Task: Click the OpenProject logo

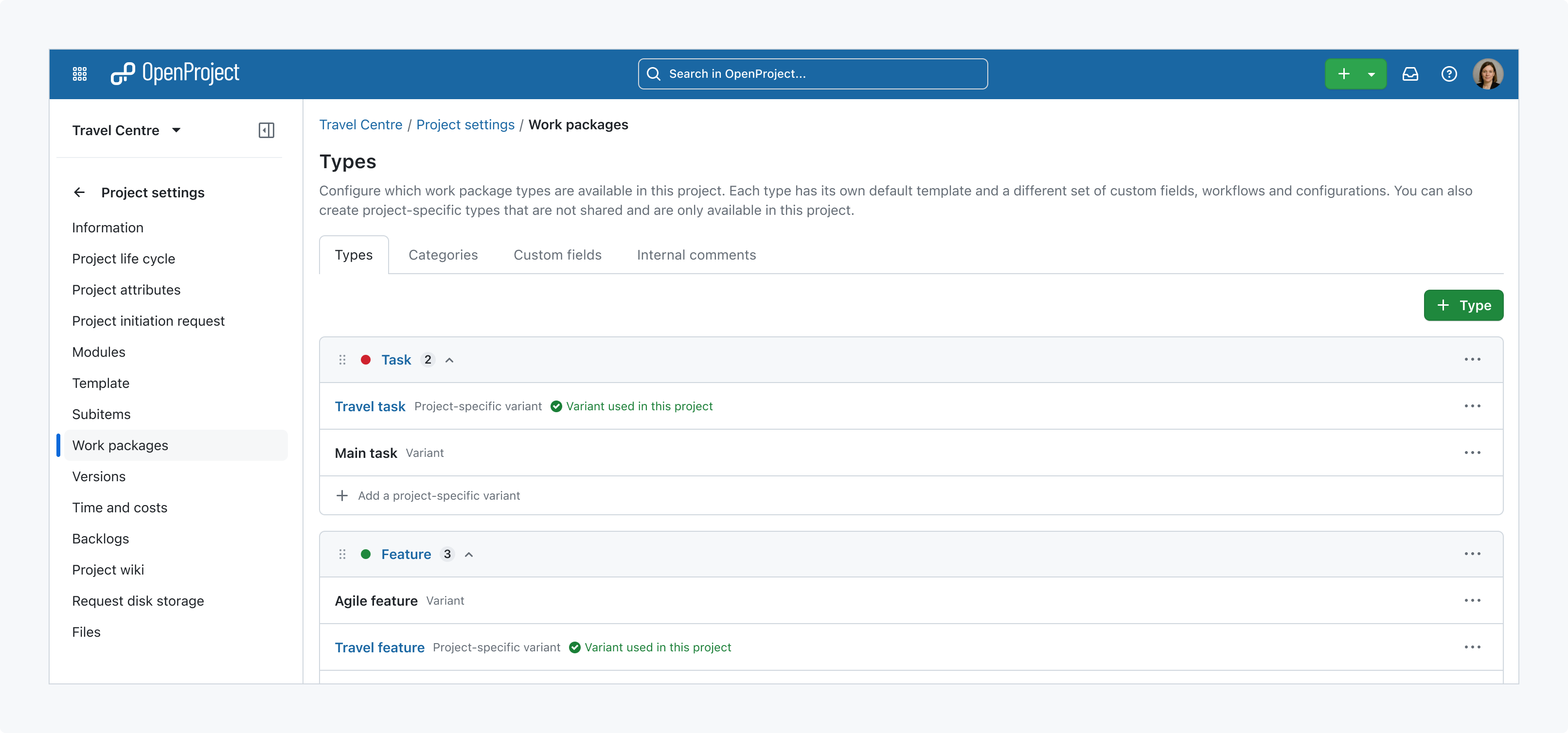Action: click(x=175, y=73)
